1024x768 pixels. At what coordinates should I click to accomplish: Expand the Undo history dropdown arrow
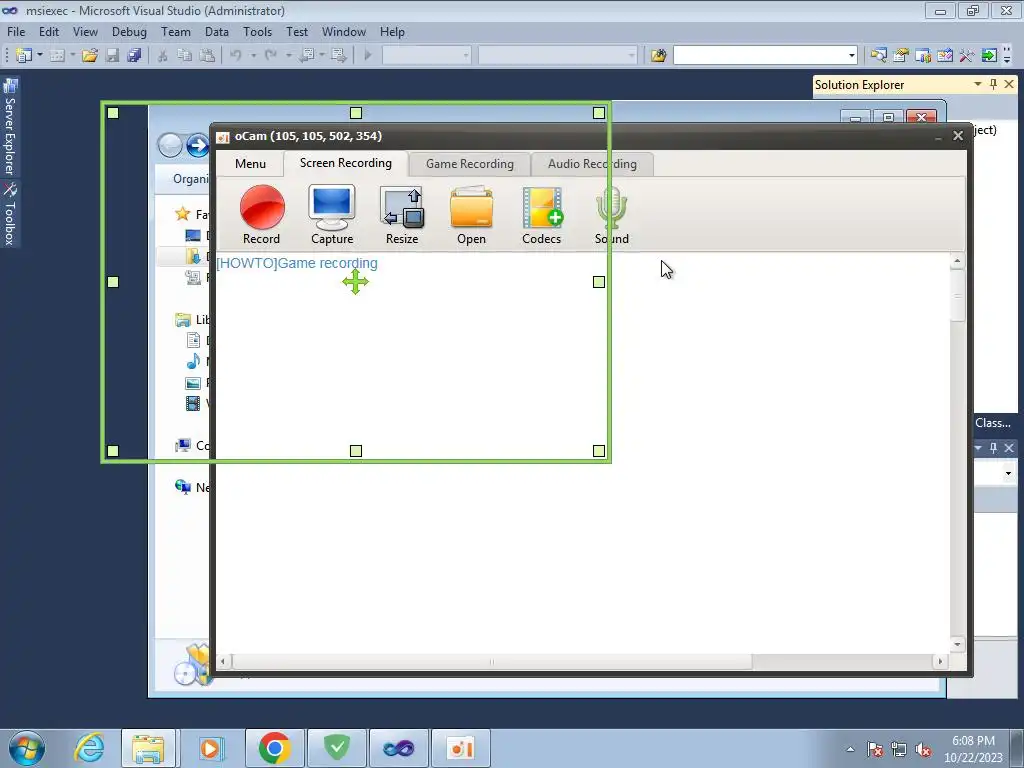coord(253,56)
